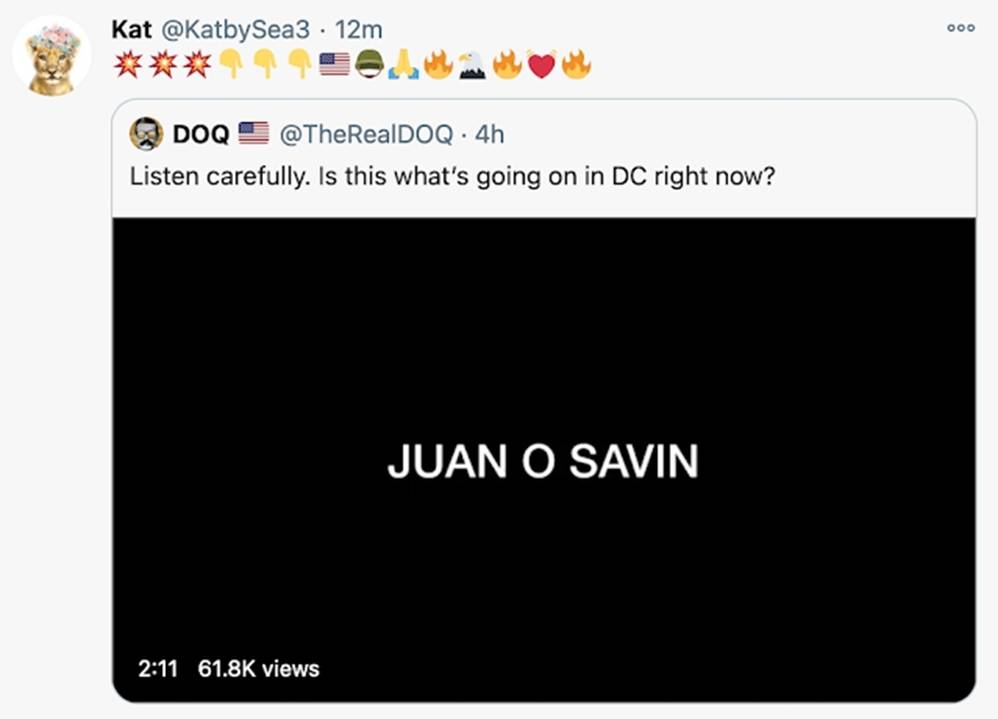The width and height of the screenshot is (998, 719).
Task: Click the bald eagle emoji
Action: point(472,65)
